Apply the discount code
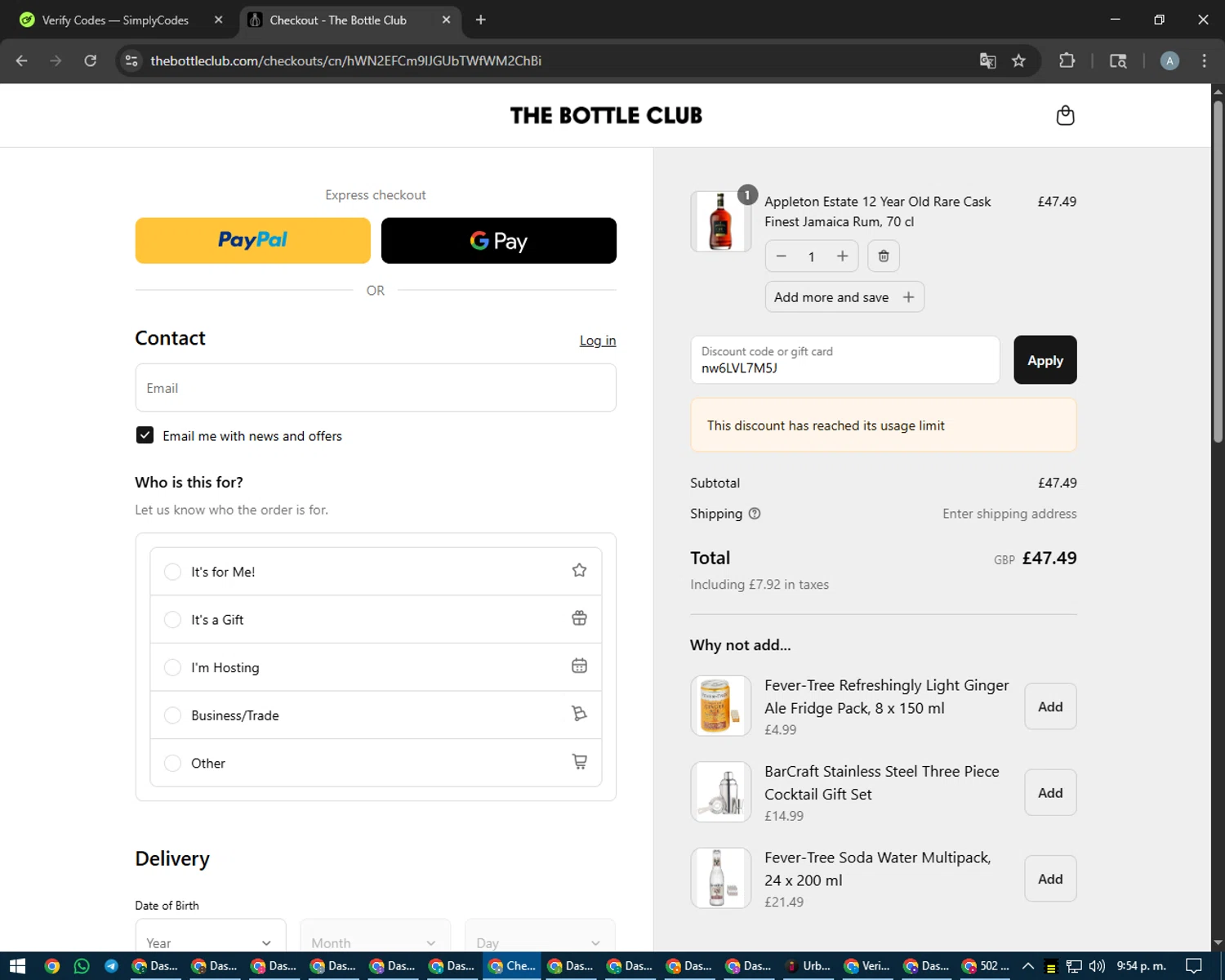This screenshot has width=1225, height=980. (x=1045, y=360)
